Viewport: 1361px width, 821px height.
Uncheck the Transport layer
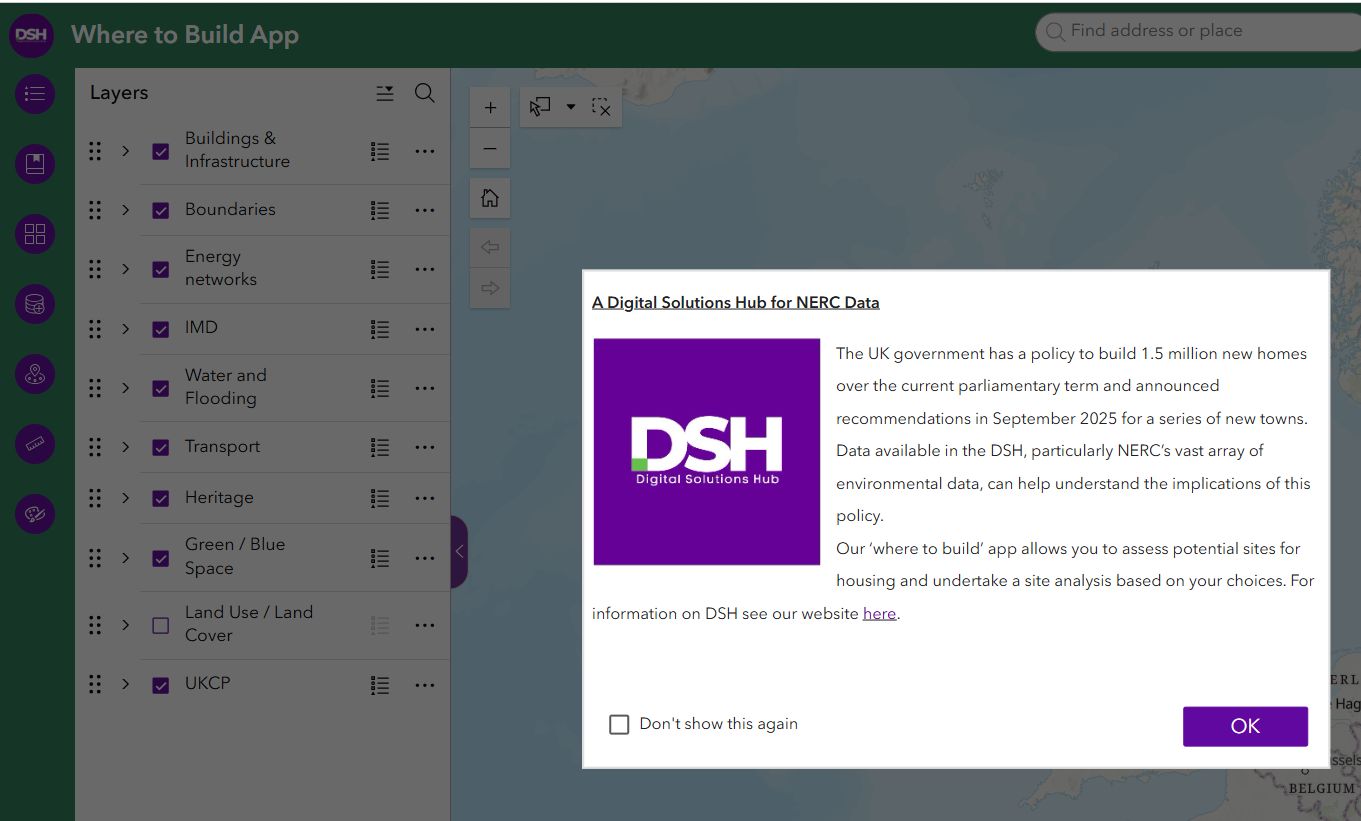[160, 447]
